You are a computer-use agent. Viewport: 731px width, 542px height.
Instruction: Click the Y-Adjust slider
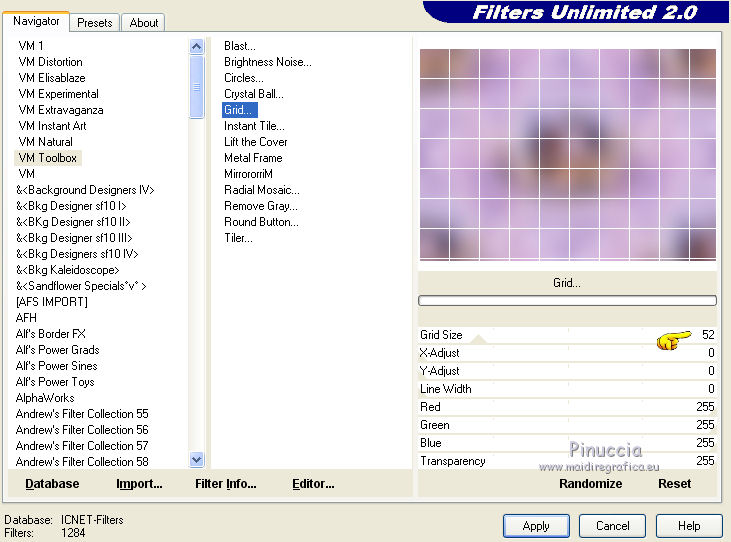click(x=567, y=371)
